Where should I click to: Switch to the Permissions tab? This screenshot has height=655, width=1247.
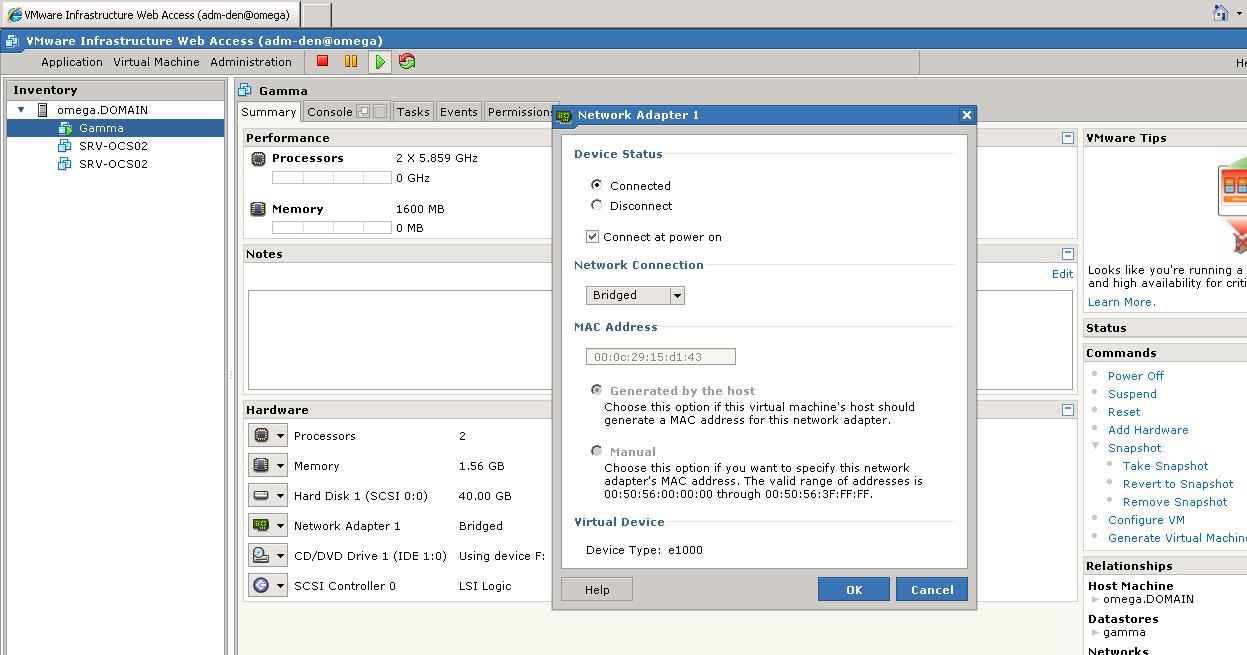click(519, 112)
